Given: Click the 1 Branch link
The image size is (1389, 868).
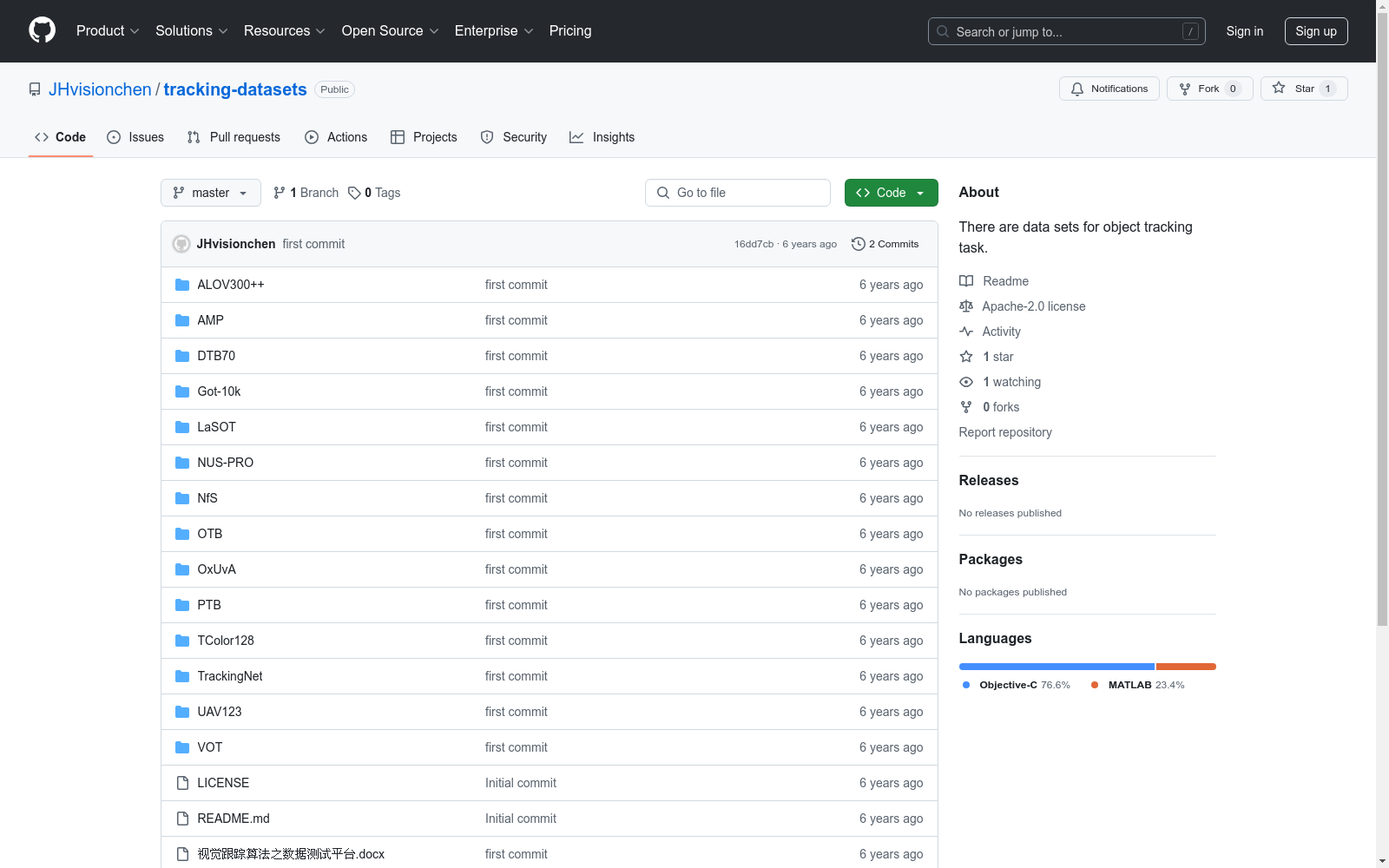Looking at the screenshot, I should pos(306,193).
